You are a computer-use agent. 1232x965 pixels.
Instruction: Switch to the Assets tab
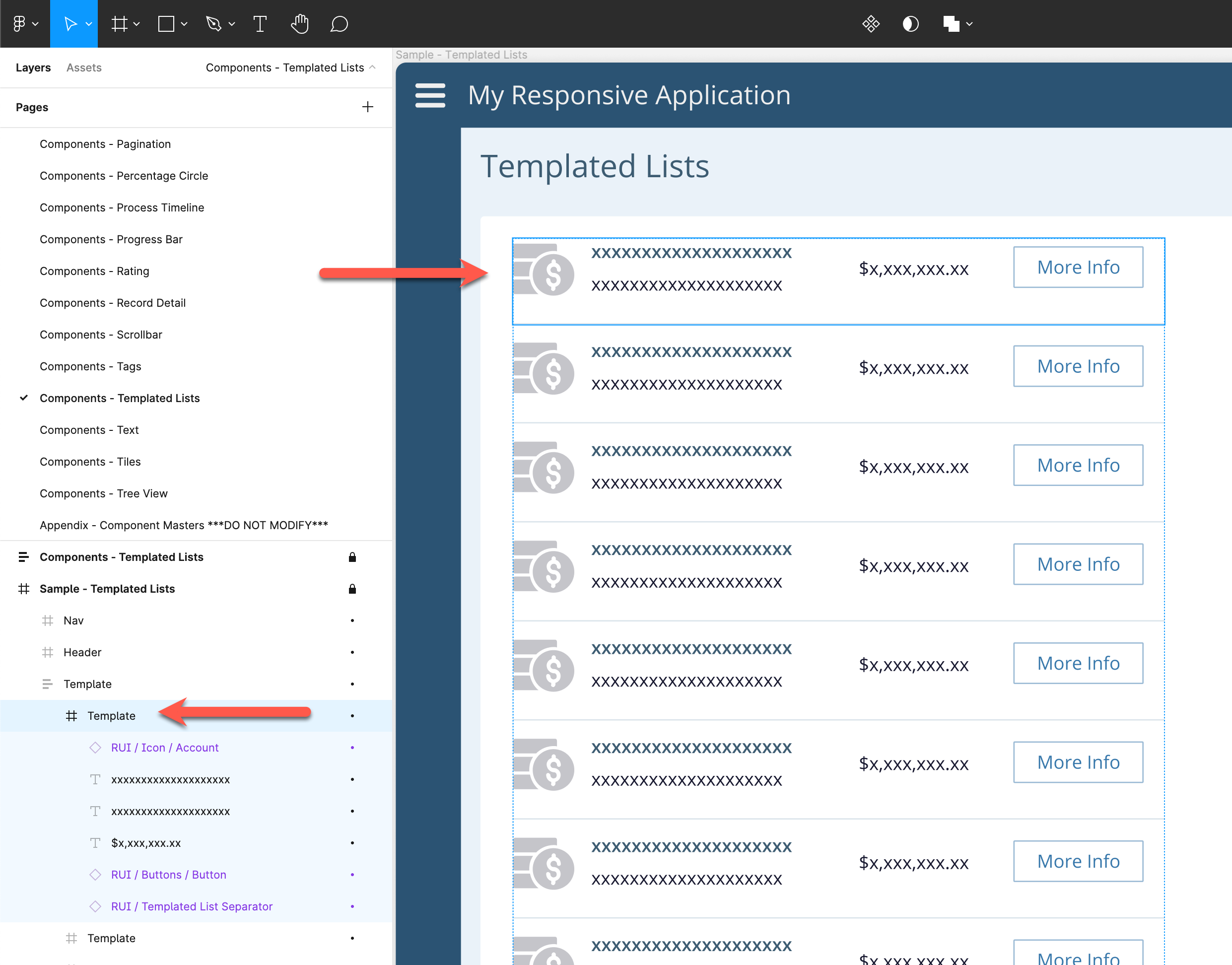tap(83, 67)
